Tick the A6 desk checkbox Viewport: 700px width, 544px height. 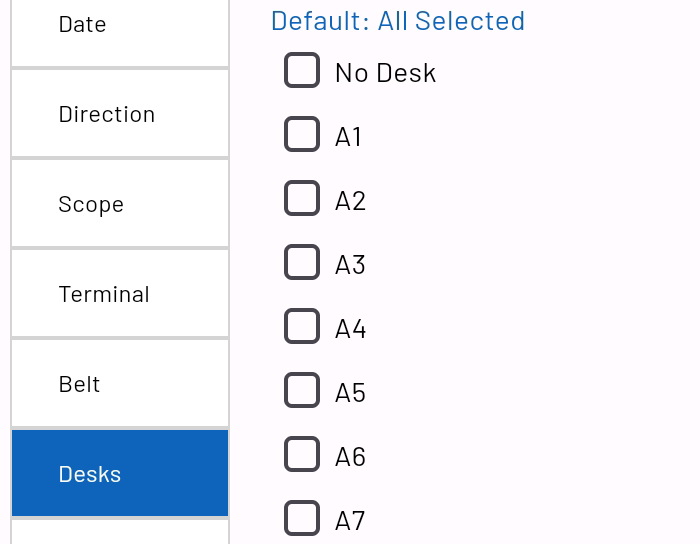pos(302,455)
